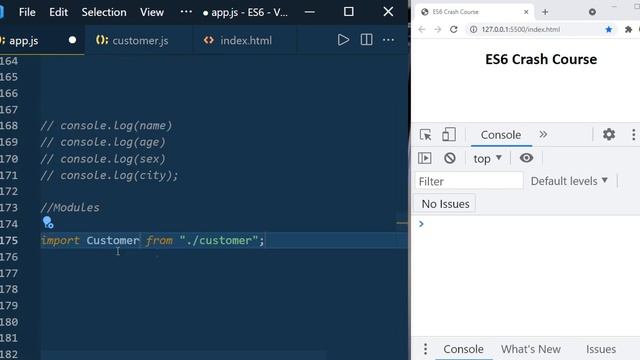
Task: Click the browser address bar URL
Action: tap(520, 29)
